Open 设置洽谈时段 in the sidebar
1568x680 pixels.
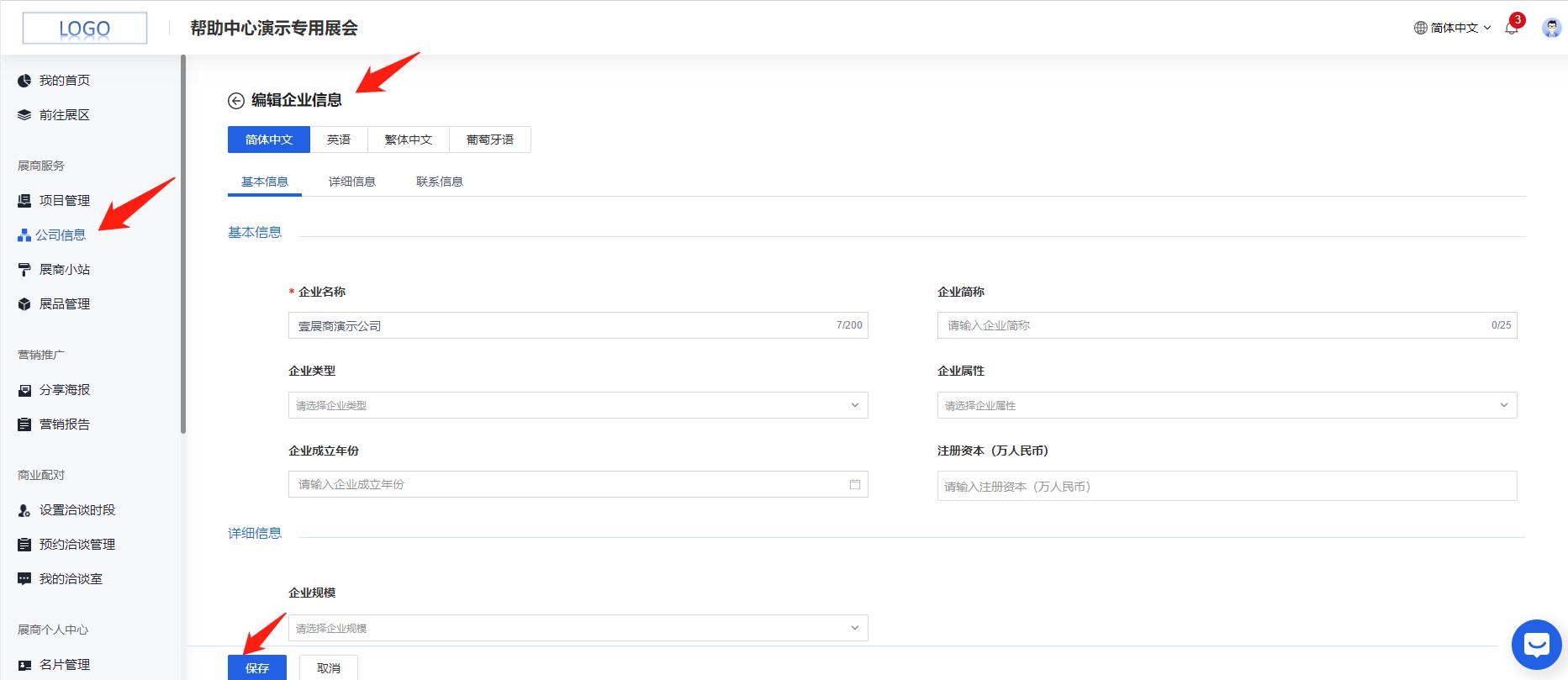point(77,510)
